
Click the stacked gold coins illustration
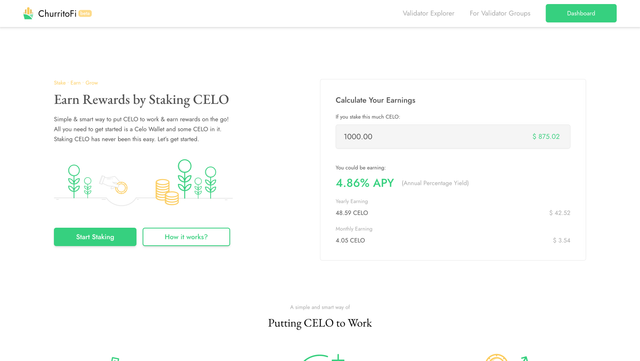point(167,192)
